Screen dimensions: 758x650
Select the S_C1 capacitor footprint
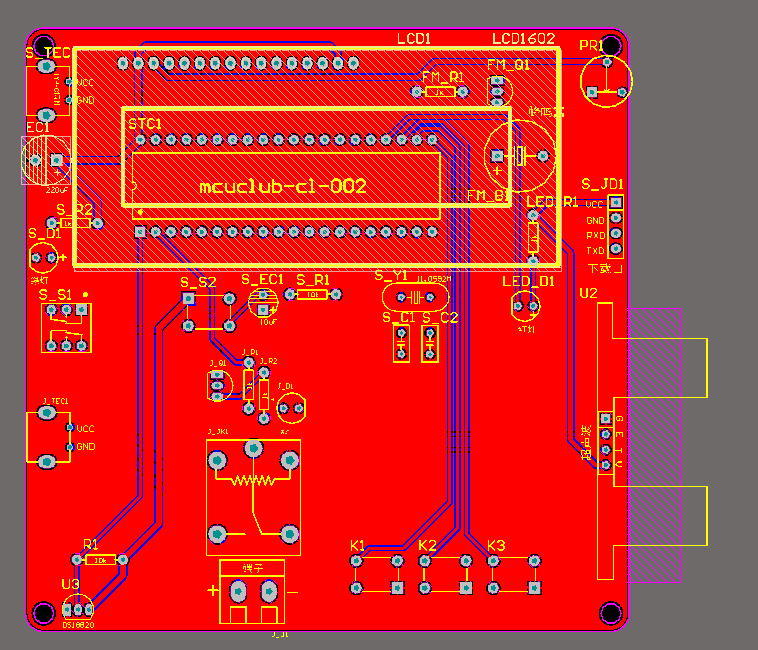tap(401, 344)
